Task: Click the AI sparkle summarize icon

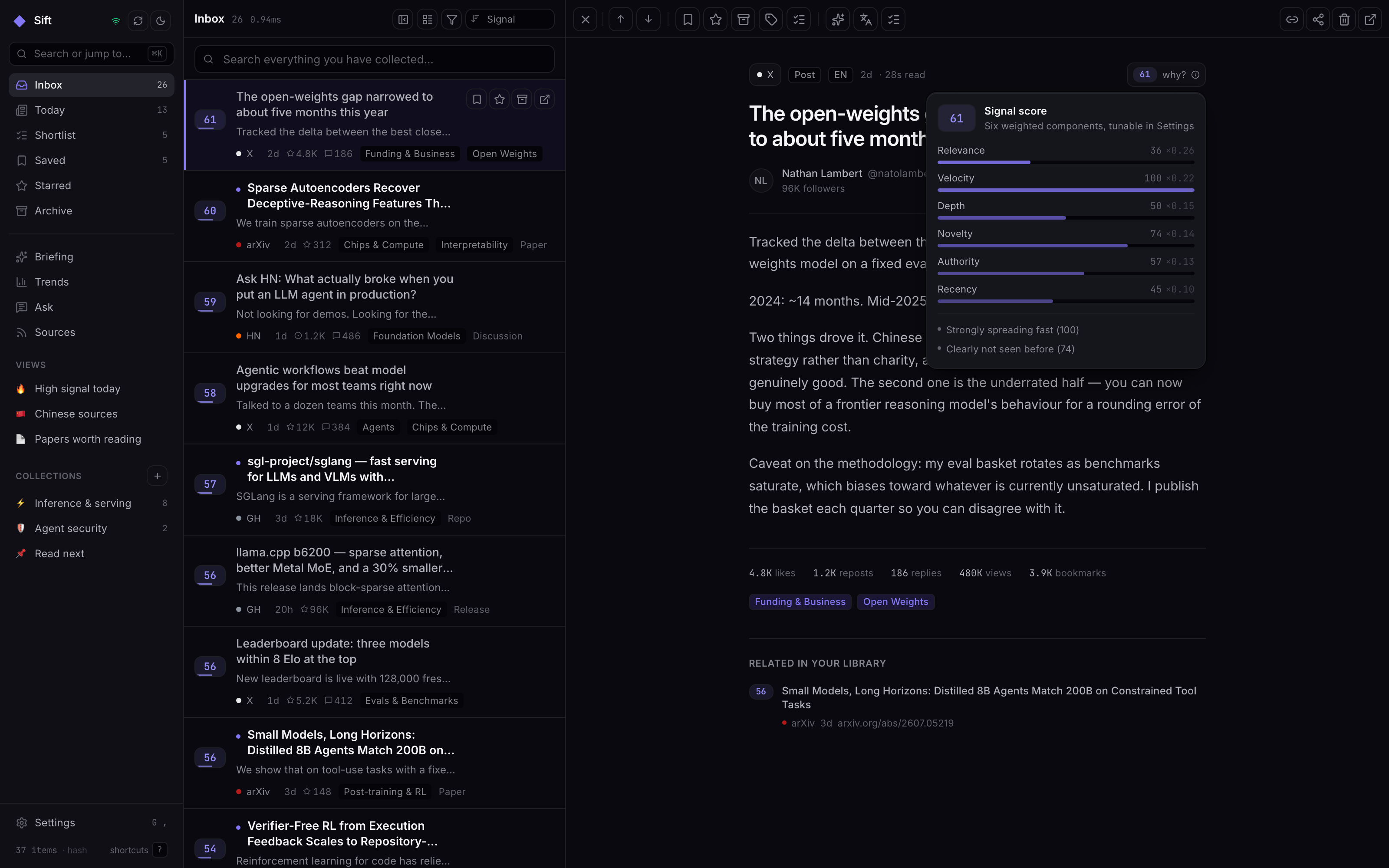Action: (x=838, y=20)
